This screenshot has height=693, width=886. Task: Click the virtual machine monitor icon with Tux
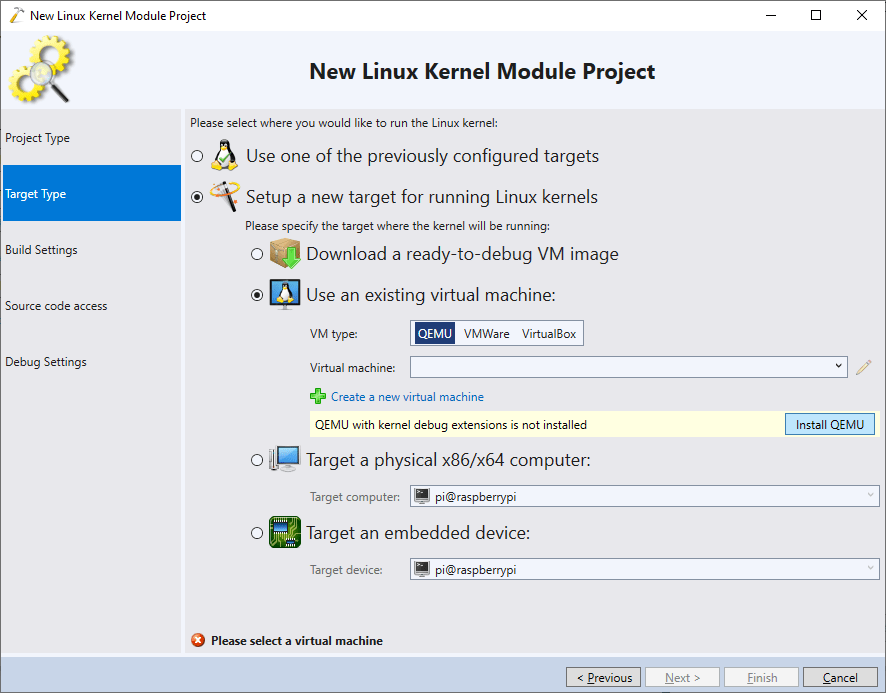pos(283,295)
